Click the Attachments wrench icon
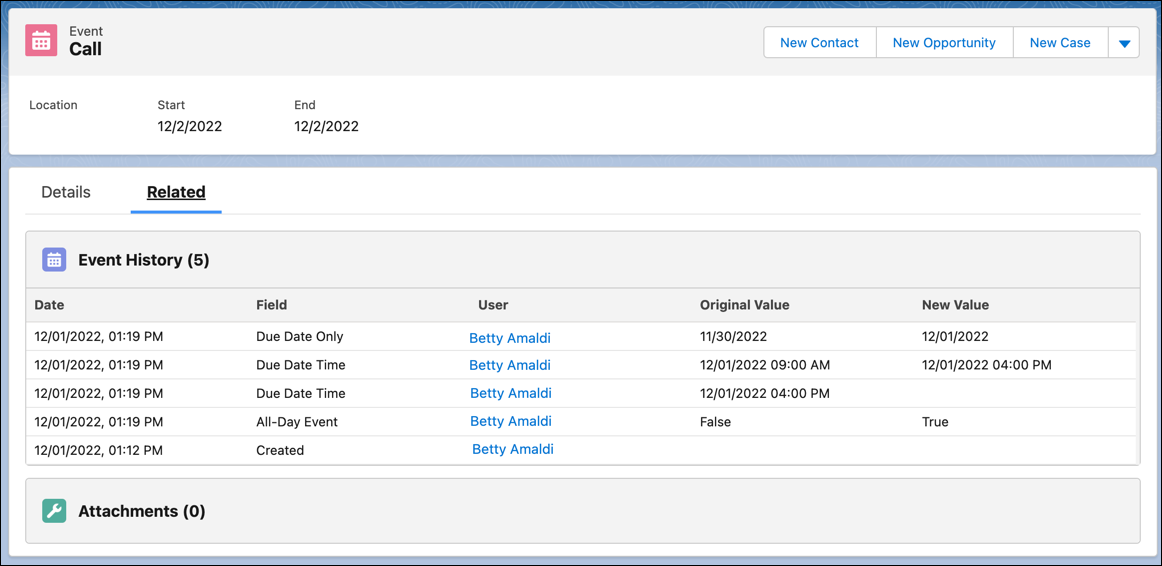Viewport: 1162px width, 566px height. 54,511
